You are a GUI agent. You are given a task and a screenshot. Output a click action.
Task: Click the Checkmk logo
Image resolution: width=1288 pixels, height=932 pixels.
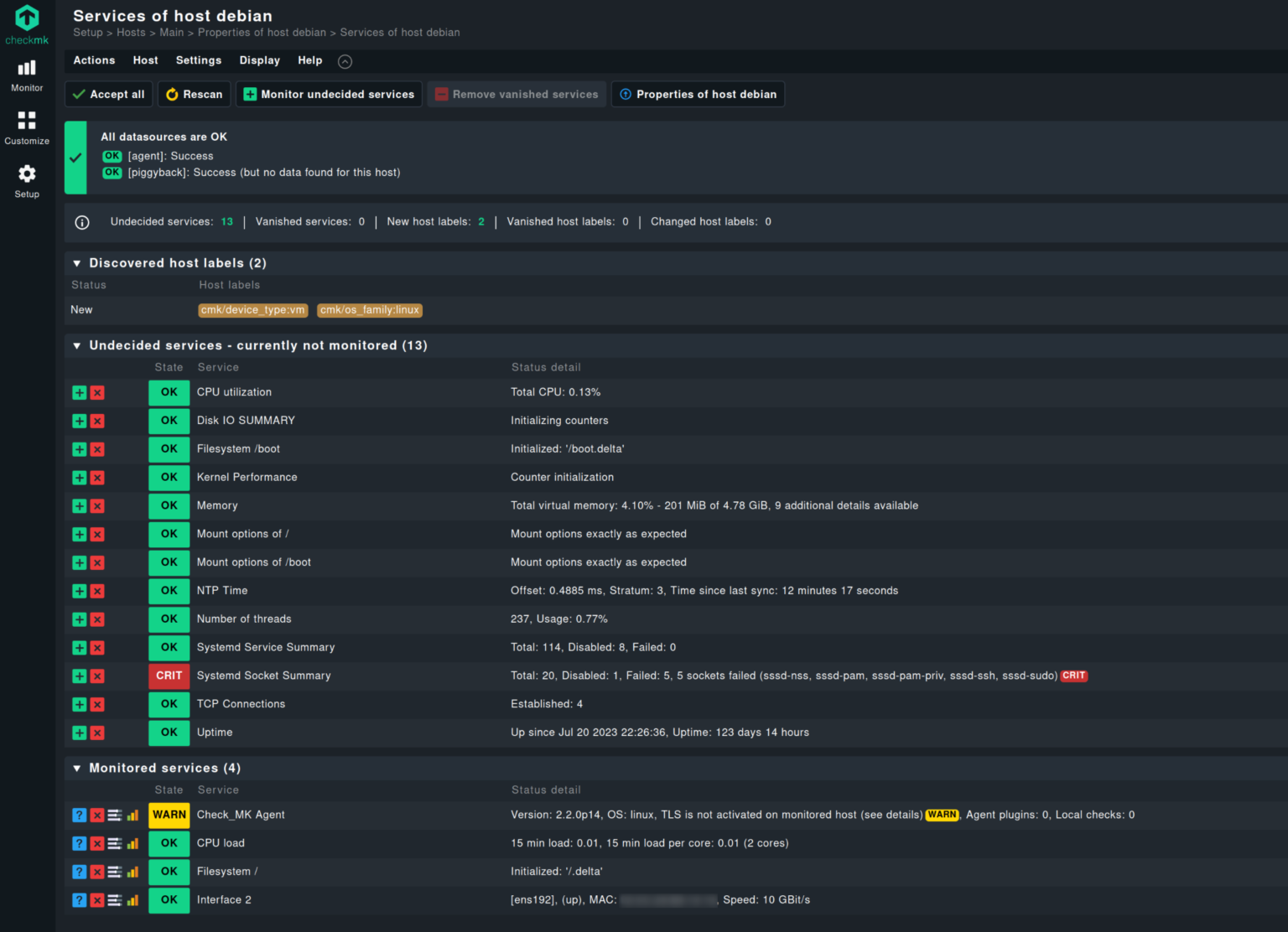coord(27,24)
